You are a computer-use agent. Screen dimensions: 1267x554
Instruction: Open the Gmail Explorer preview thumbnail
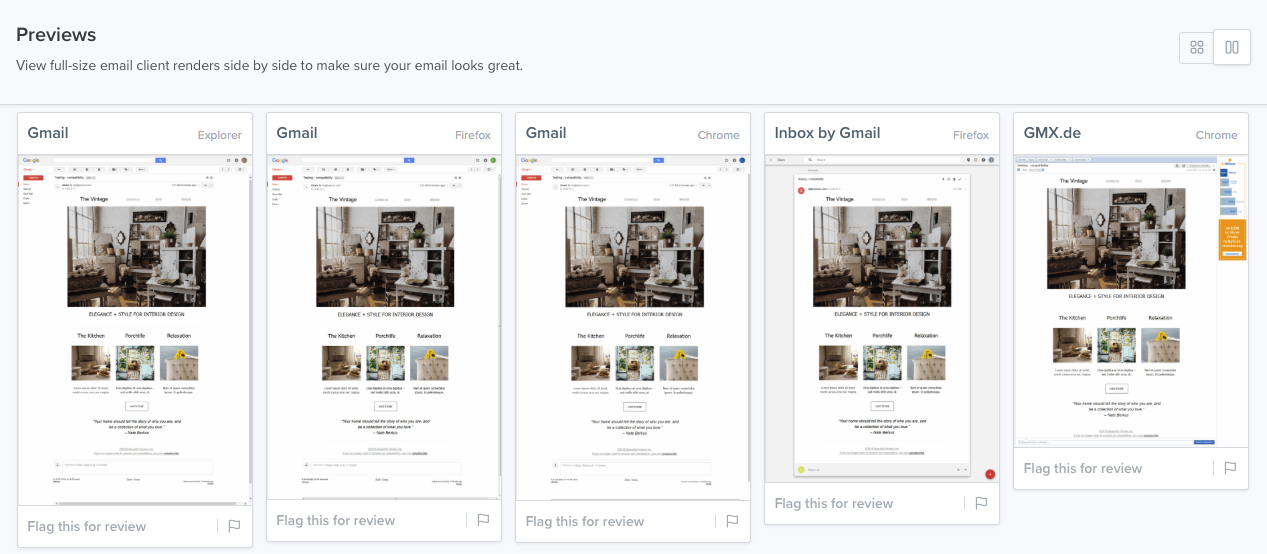[x=135, y=330]
